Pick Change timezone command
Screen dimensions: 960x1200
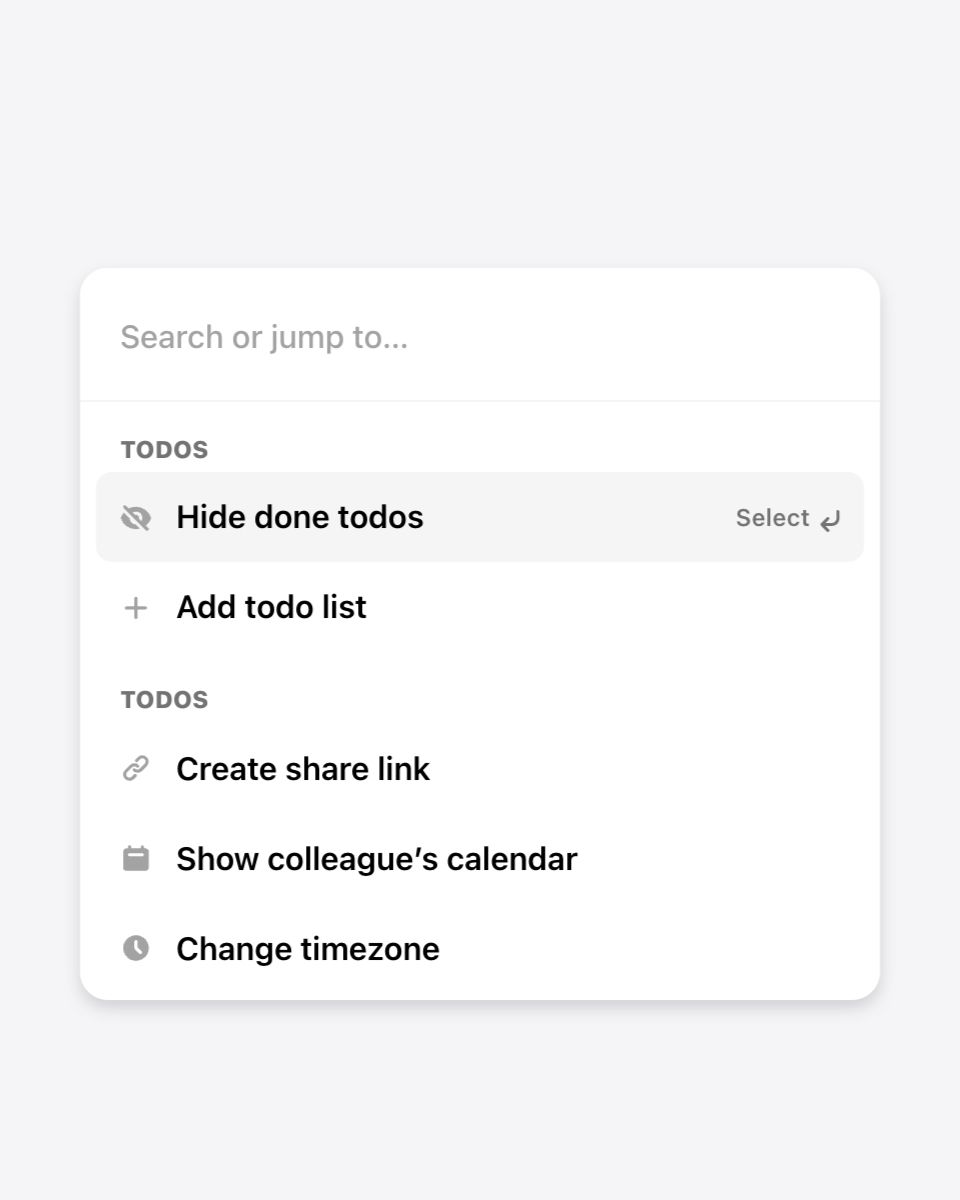480,949
